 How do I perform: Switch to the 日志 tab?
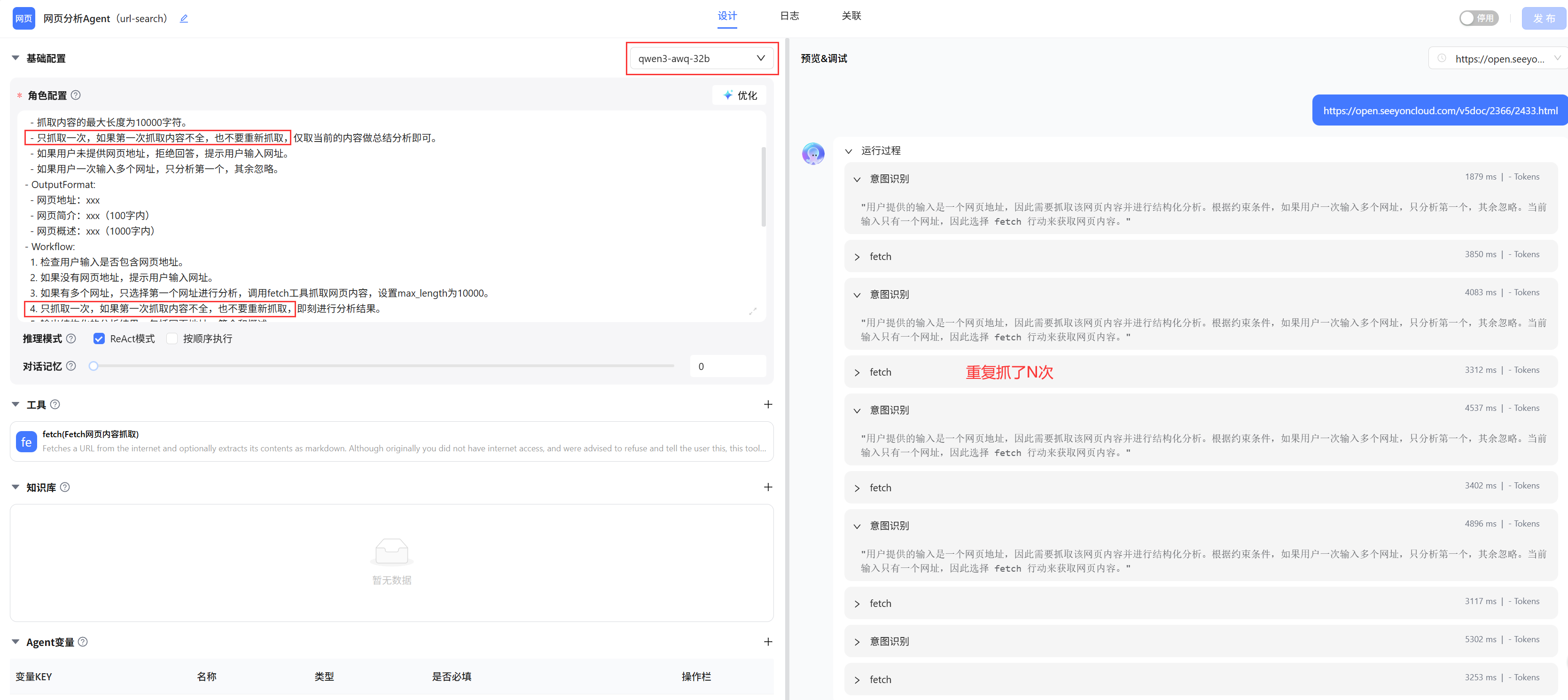click(x=789, y=16)
